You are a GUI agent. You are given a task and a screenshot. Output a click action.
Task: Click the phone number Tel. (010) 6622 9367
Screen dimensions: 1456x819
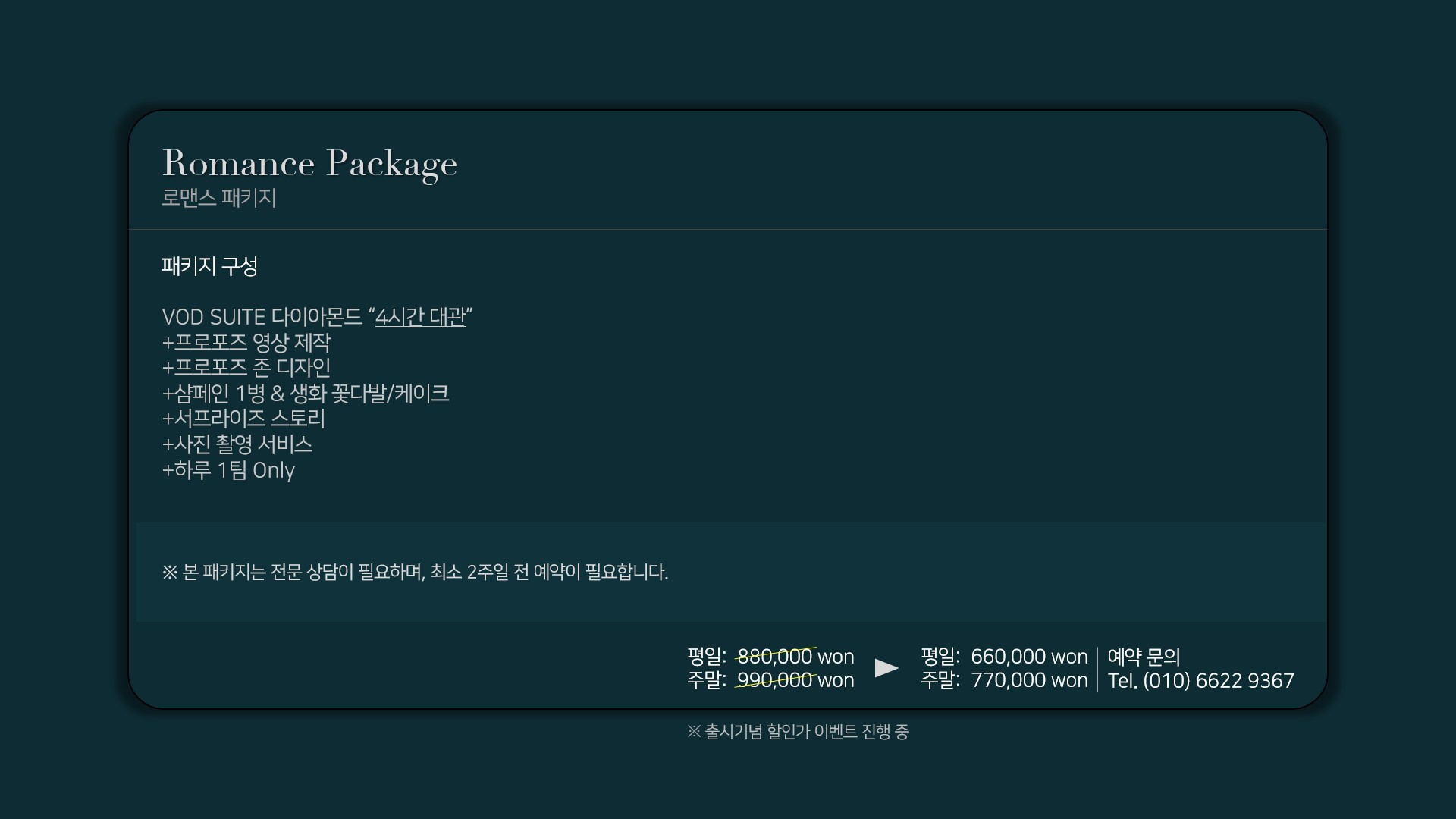[x=1200, y=681]
